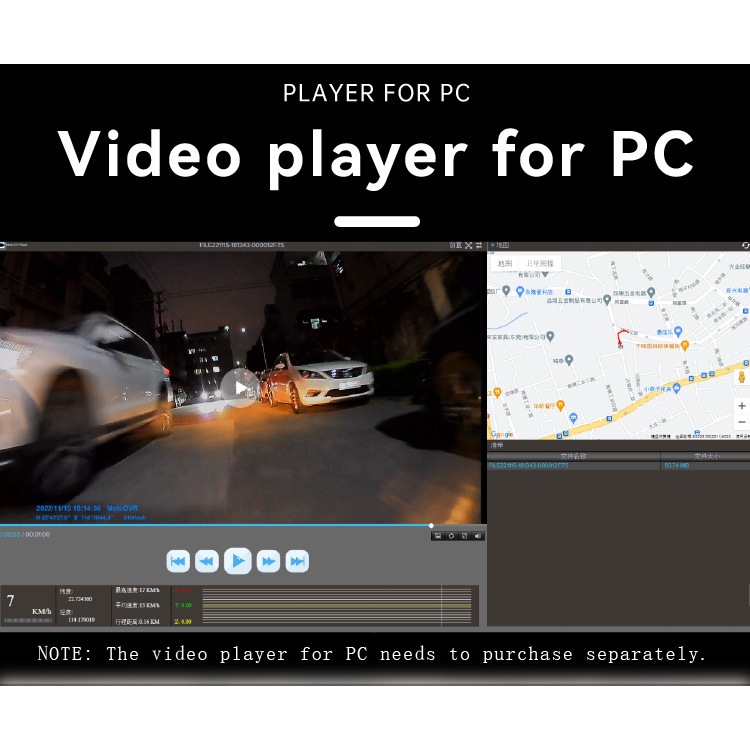The height and width of the screenshot is (750, 750).
Task: Click the rotate icon below the video
Action: pos(451,536)
